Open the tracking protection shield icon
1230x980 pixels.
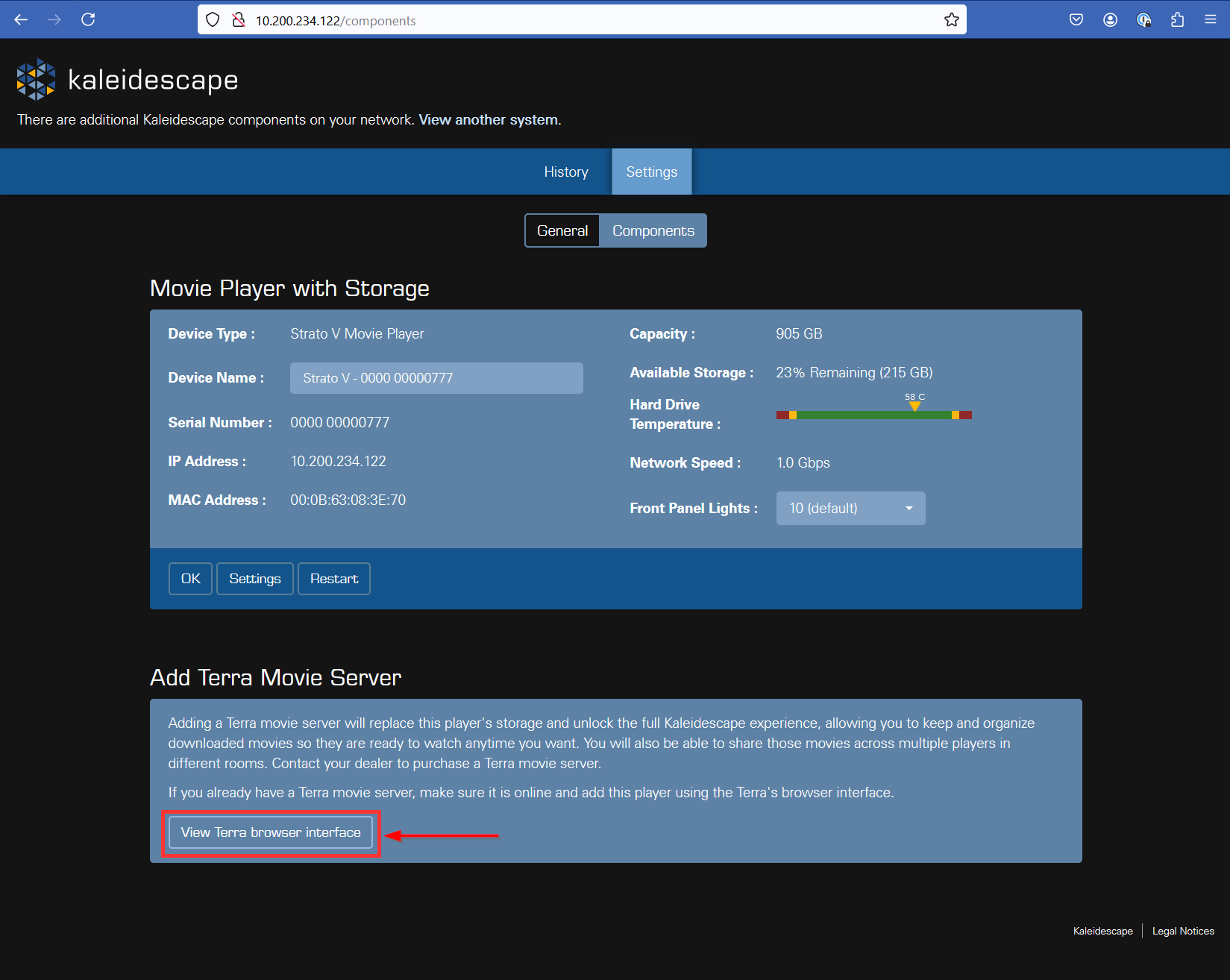coord(213,19)
